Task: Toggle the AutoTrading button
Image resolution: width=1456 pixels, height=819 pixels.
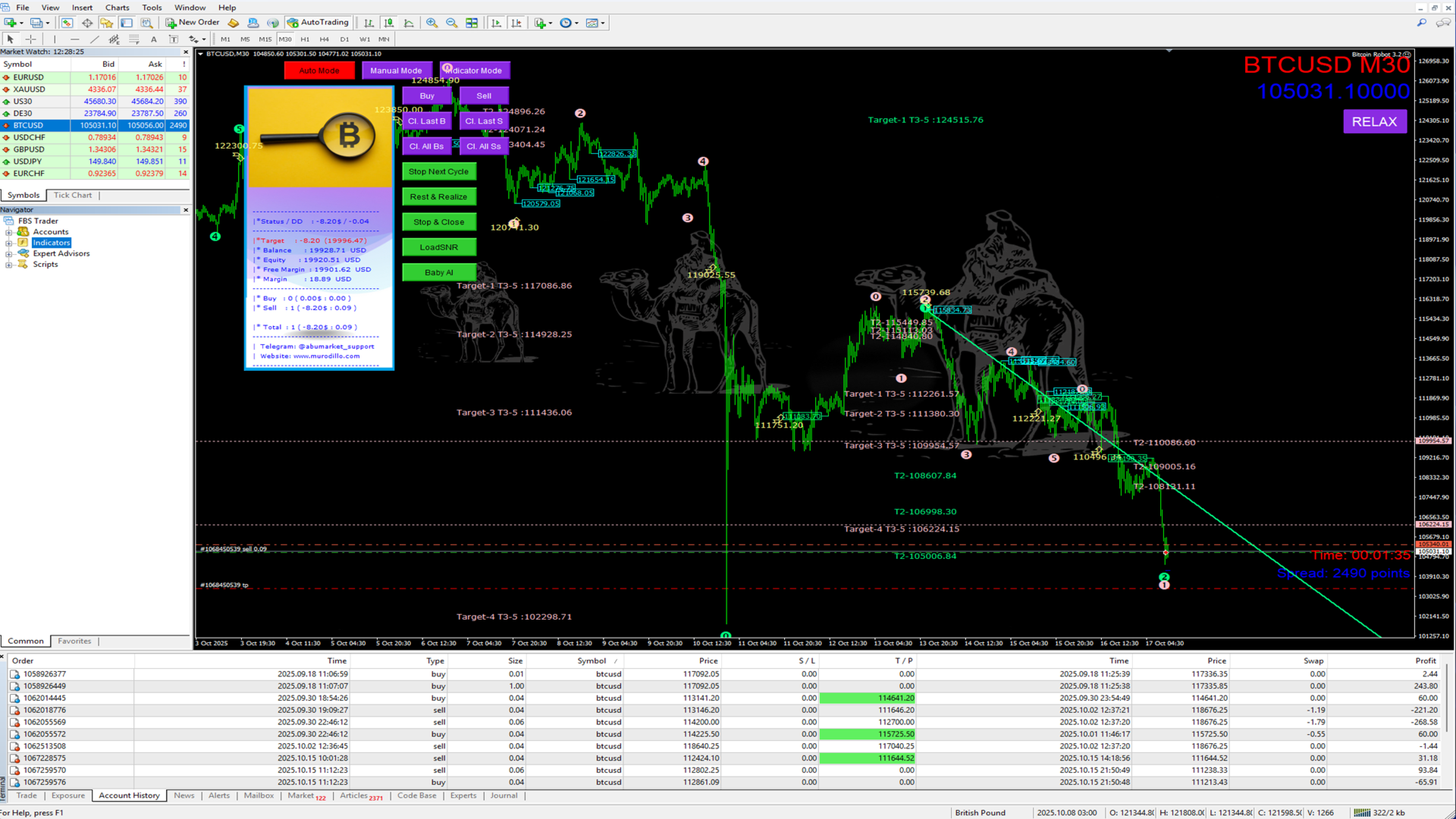Action: [x=318, y=23]
